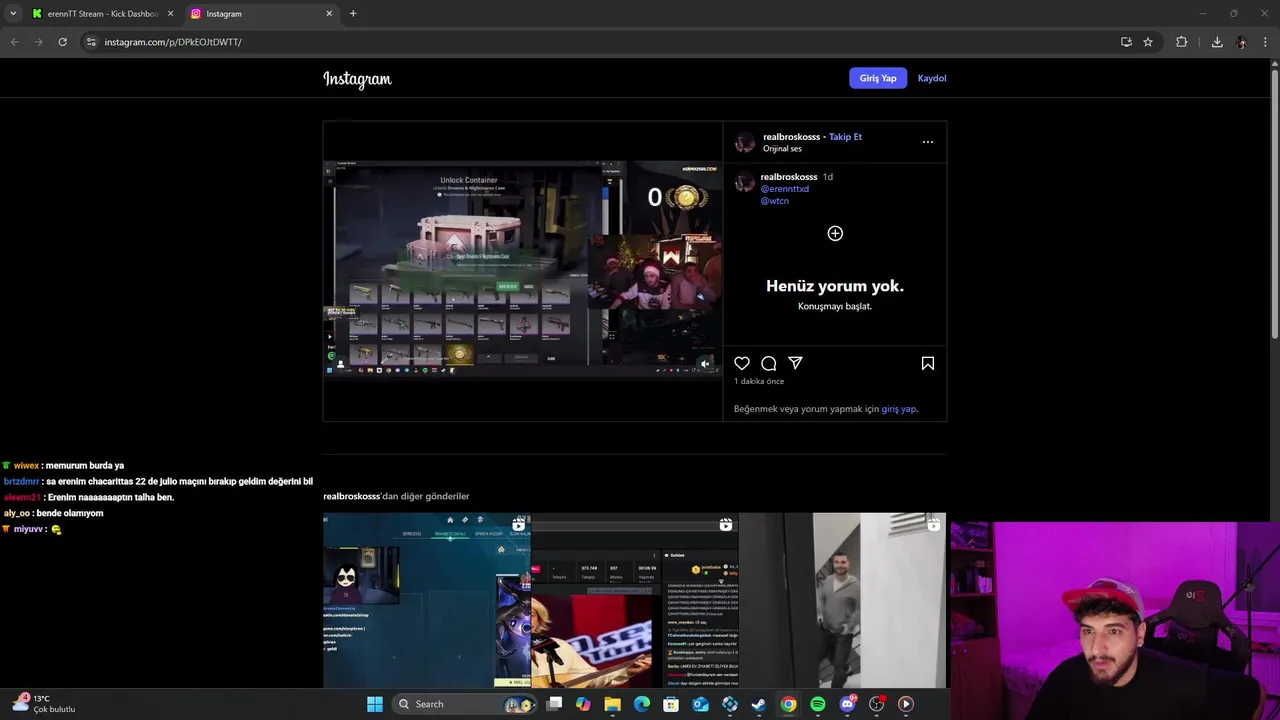Screen dimensions: 1280x720
Task: Open Steam from the taskbar
Action: point(759,704)
